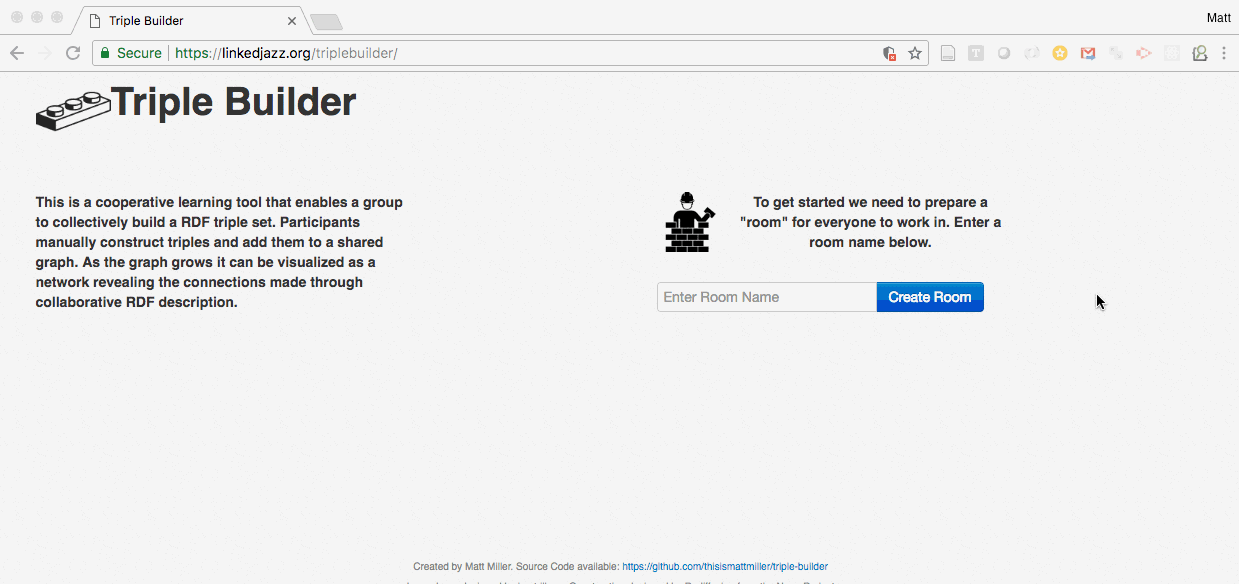Select the Triple Builder browser tab
1239x584 pixels.
pos(188,20)
